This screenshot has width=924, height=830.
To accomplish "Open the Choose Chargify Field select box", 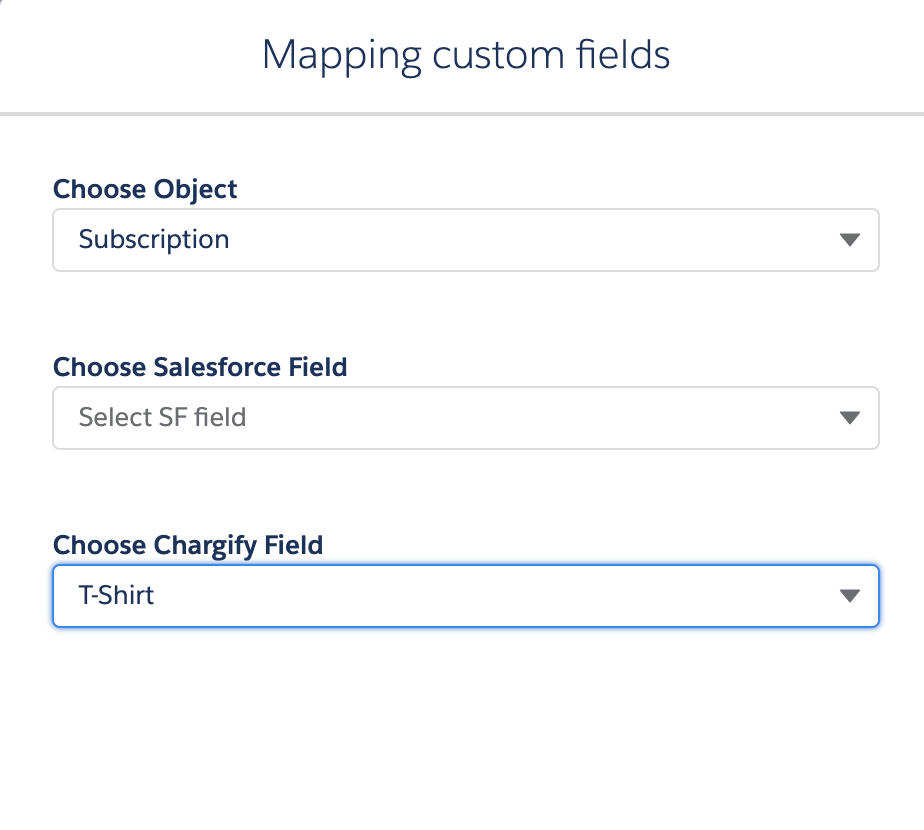I will coord(465,596).
